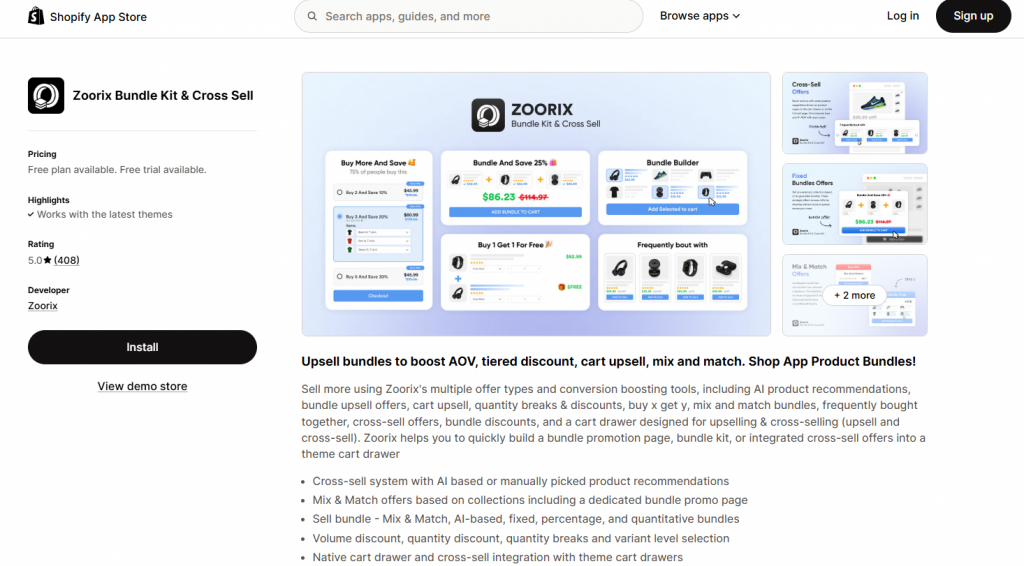1024x566 pixels.
Task: Open the main Zoorix bundle screenshot
Action: pyautogui.click(x=536, y=204)
